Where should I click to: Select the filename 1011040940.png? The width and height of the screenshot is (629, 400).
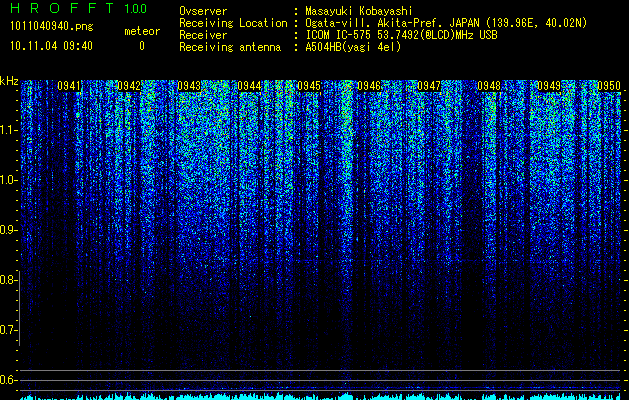point(52,27)
